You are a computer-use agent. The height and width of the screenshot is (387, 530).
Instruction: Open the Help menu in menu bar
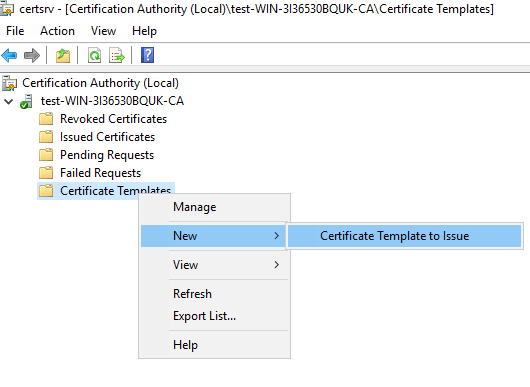[x=144, y=31]
